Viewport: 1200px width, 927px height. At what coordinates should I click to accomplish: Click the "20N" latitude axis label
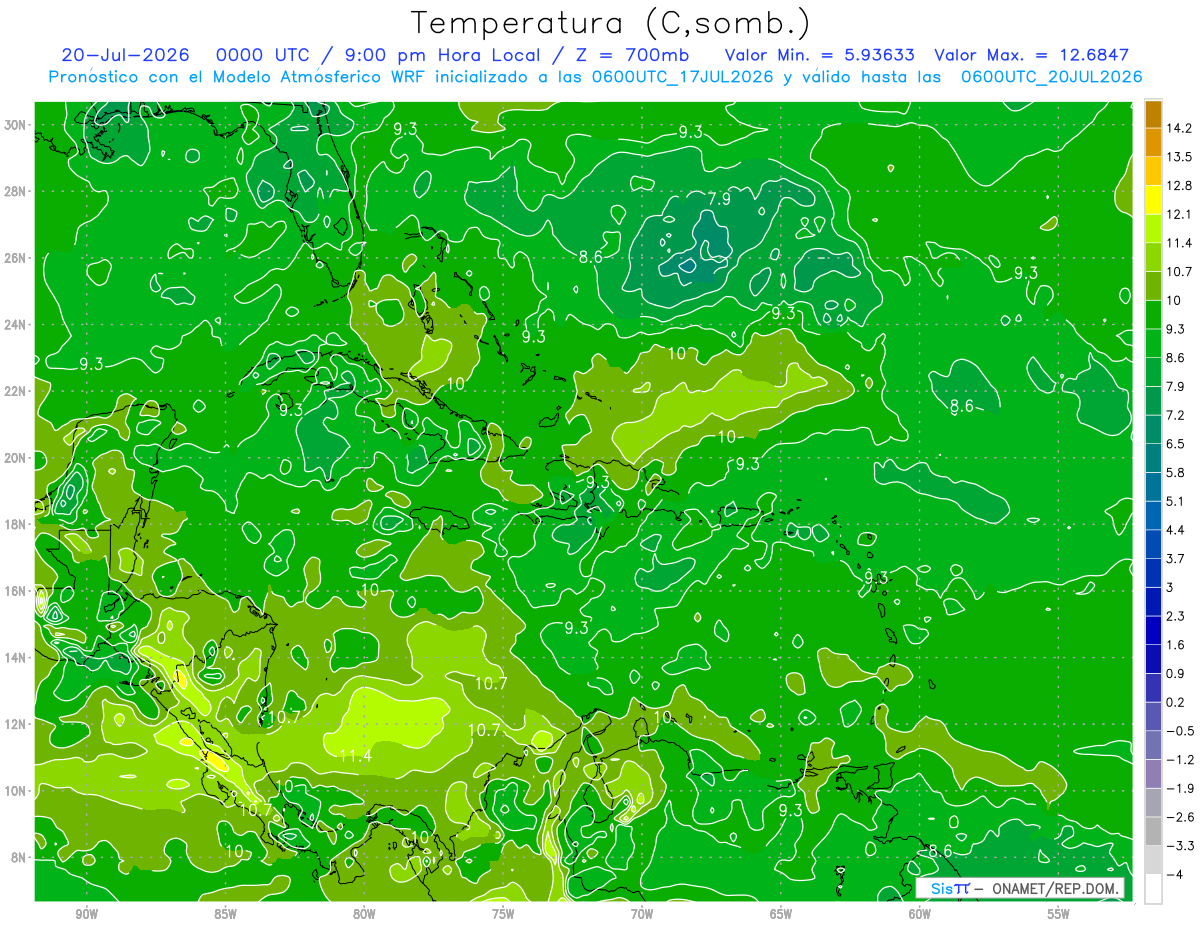point(16,458)
